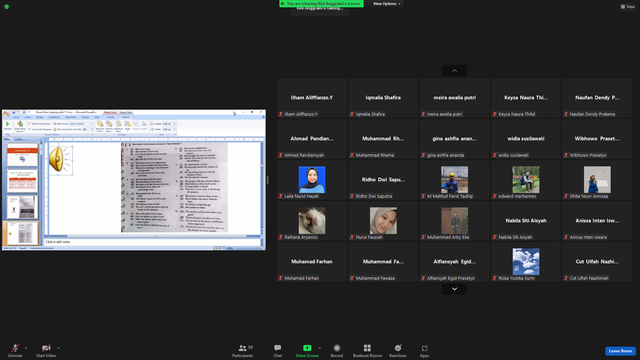The width and height of the screenshot is (640, 360).
Task: Open View layout menu top right
Action: coord(628,7)
